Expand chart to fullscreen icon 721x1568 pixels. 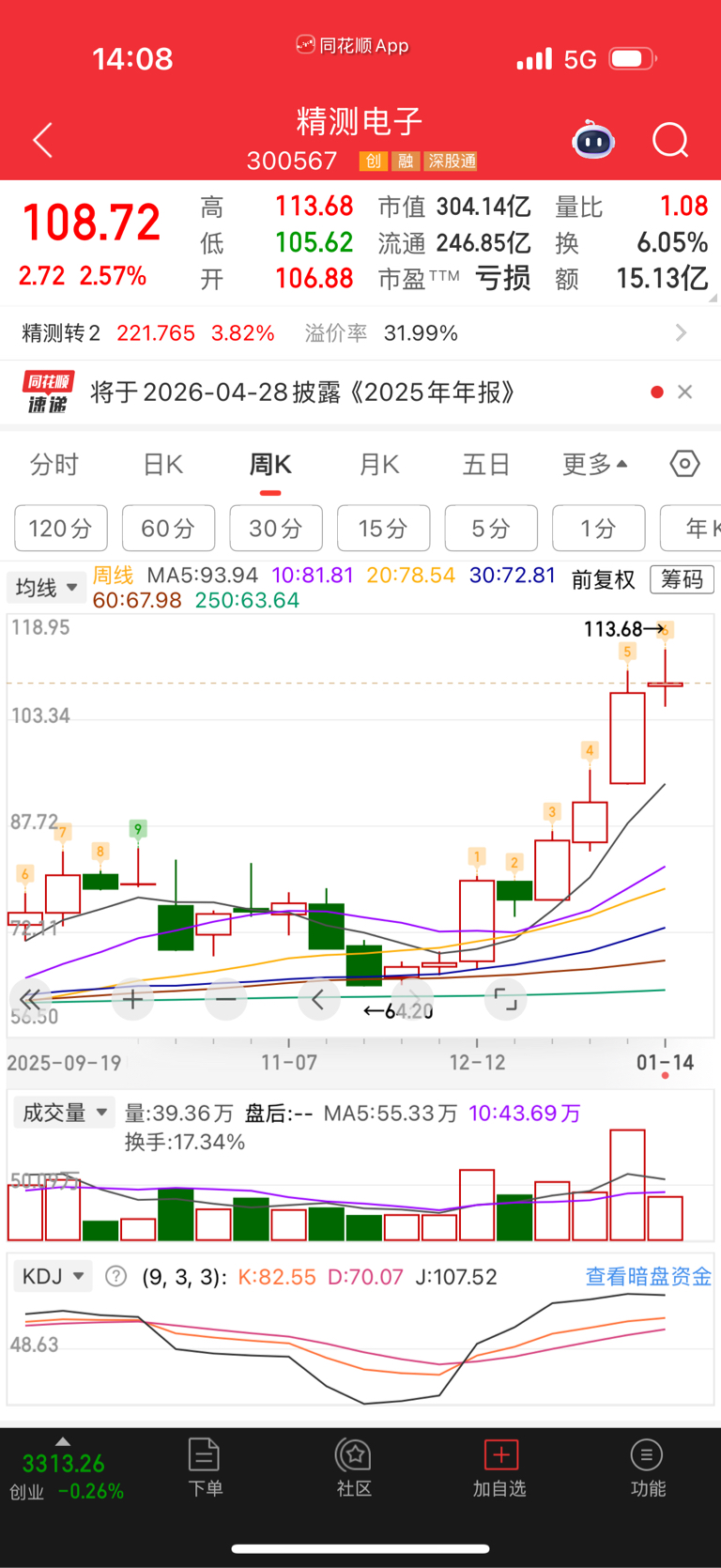pos(505,1000)
